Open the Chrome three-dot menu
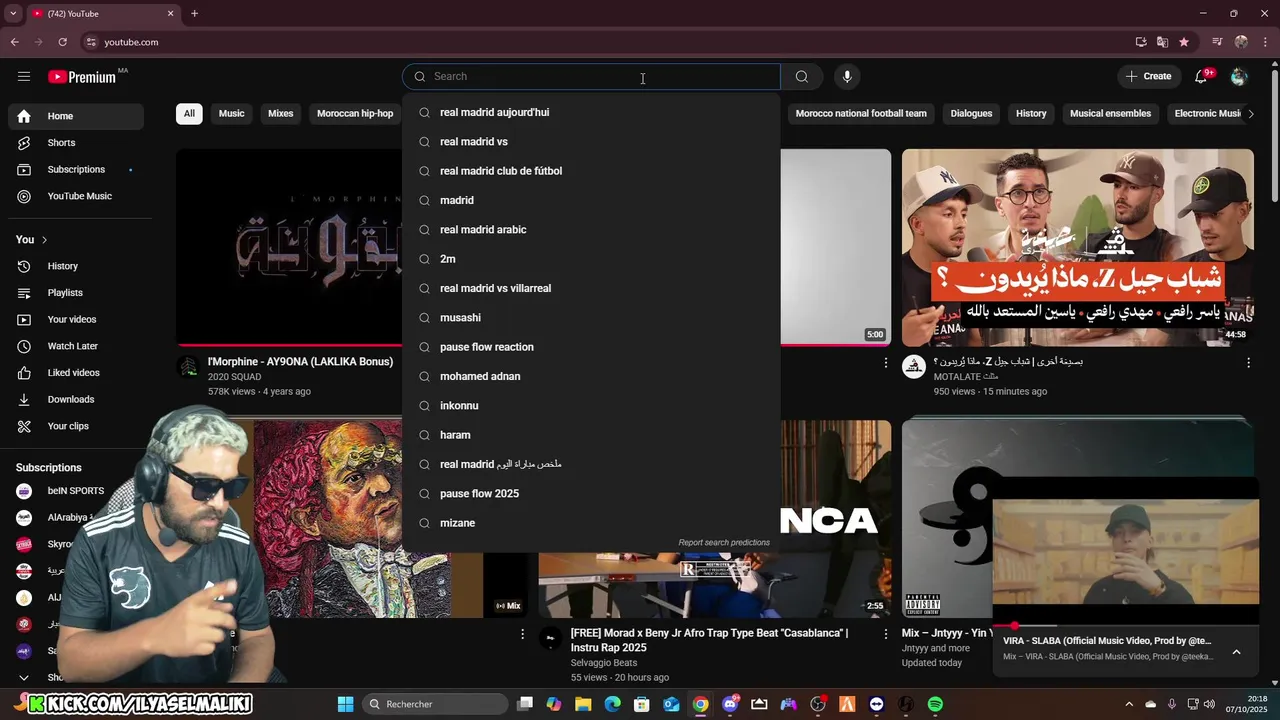Image resolution: width=1280 pixels, height=720 pixels. click(1265, 42)
